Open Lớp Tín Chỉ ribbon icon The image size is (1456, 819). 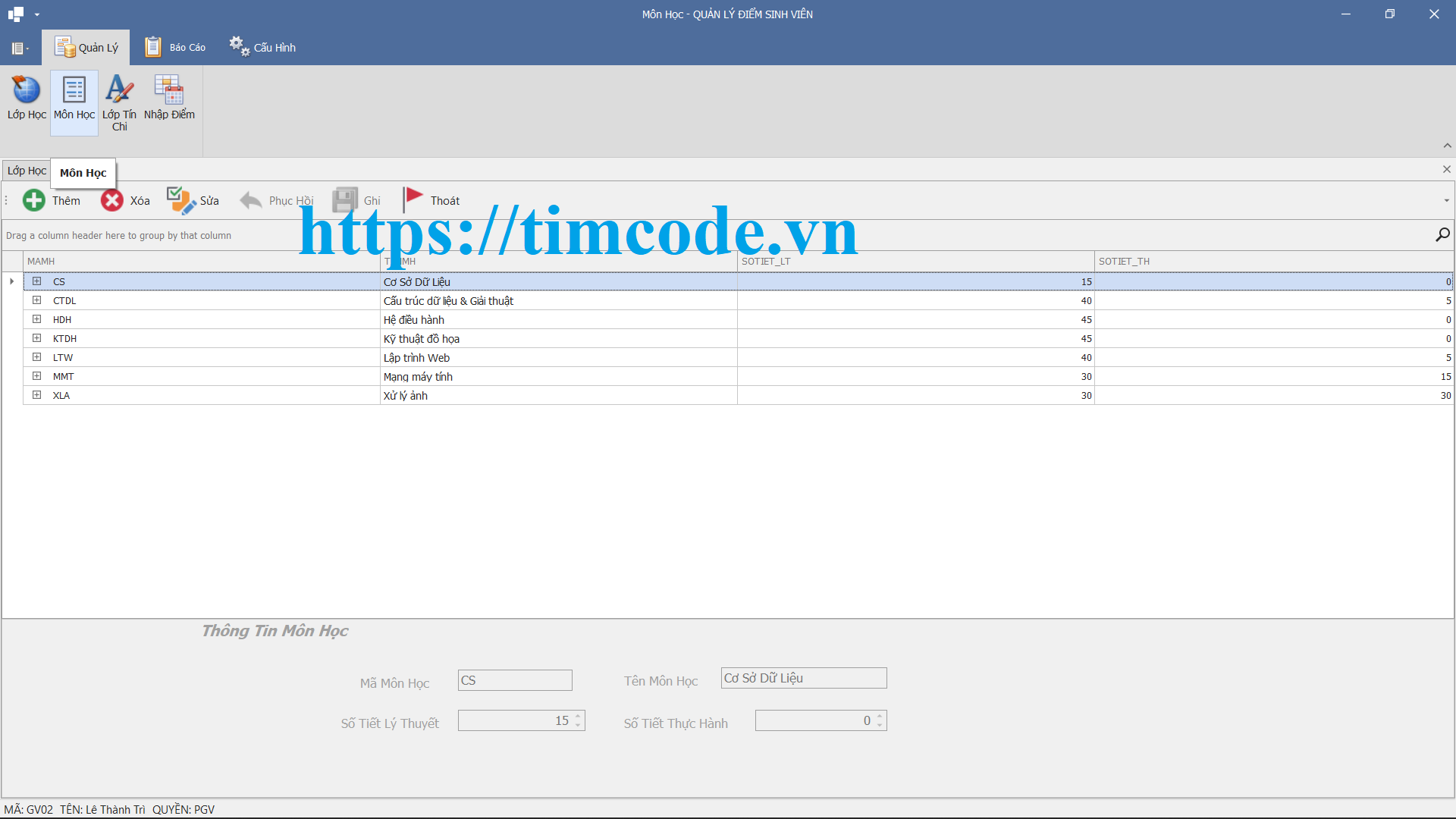coord(119,103)
